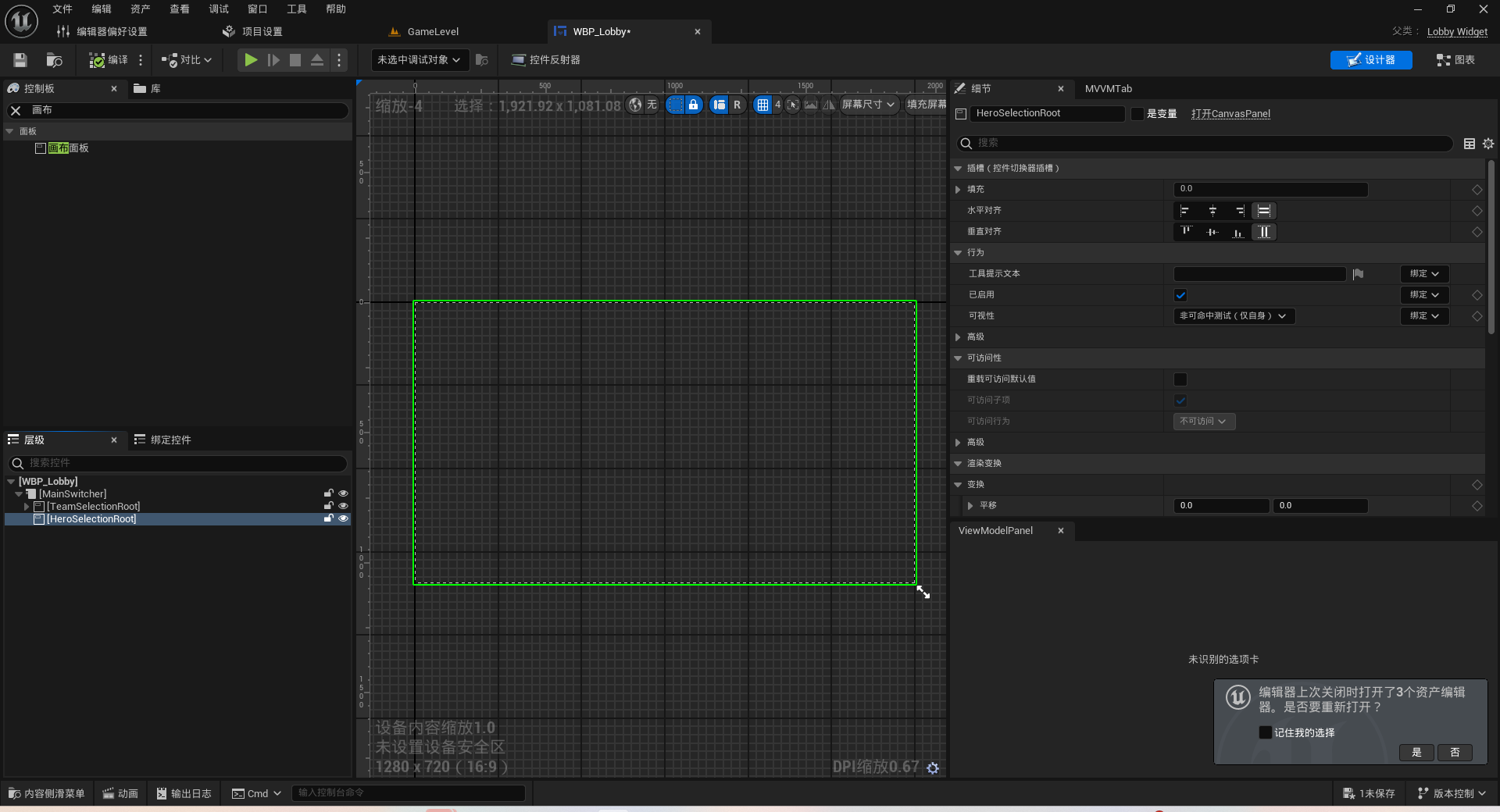Toggle the 是变量 (Is Variable) checkbox
The width and height of the screenshot is (1500, 812).
click(1137, 114)
